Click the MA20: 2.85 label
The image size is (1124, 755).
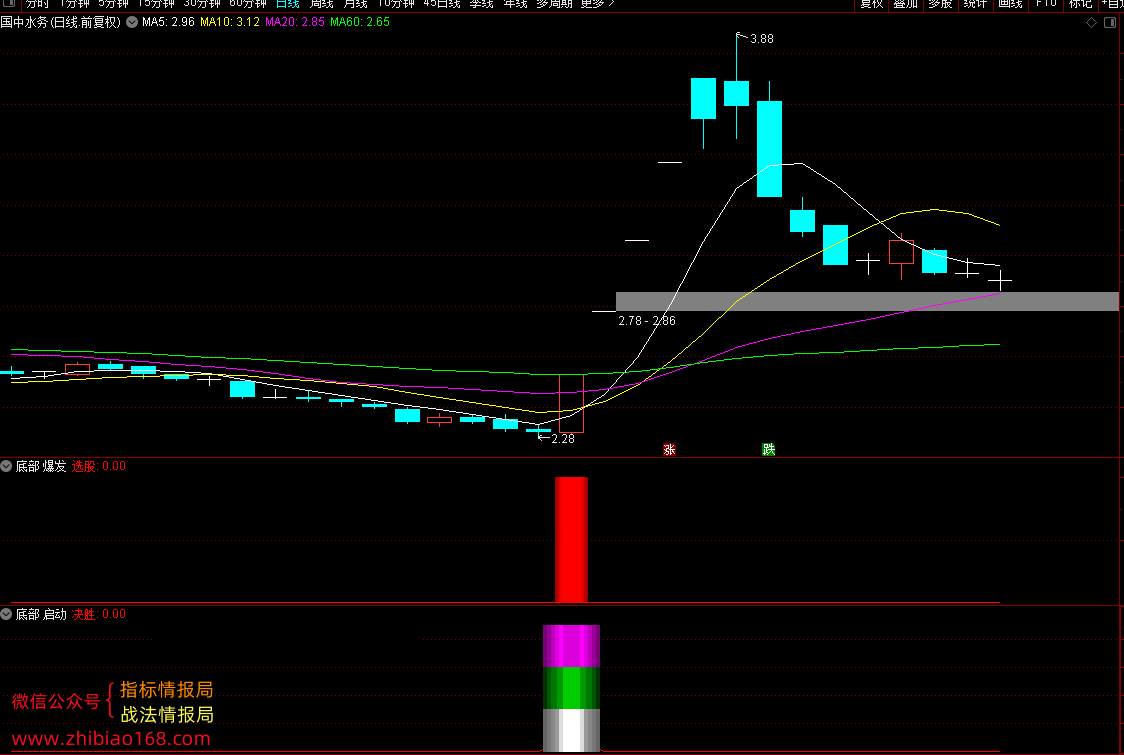point(295,22)
